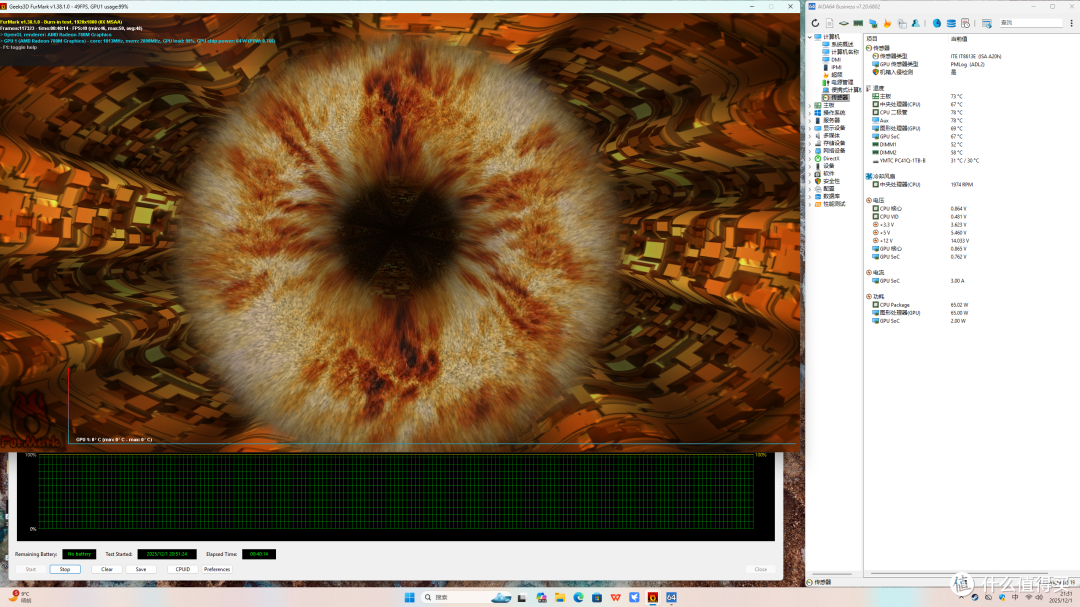
Task: Expand the 显示设备 tree node
Action: [810, 128]
